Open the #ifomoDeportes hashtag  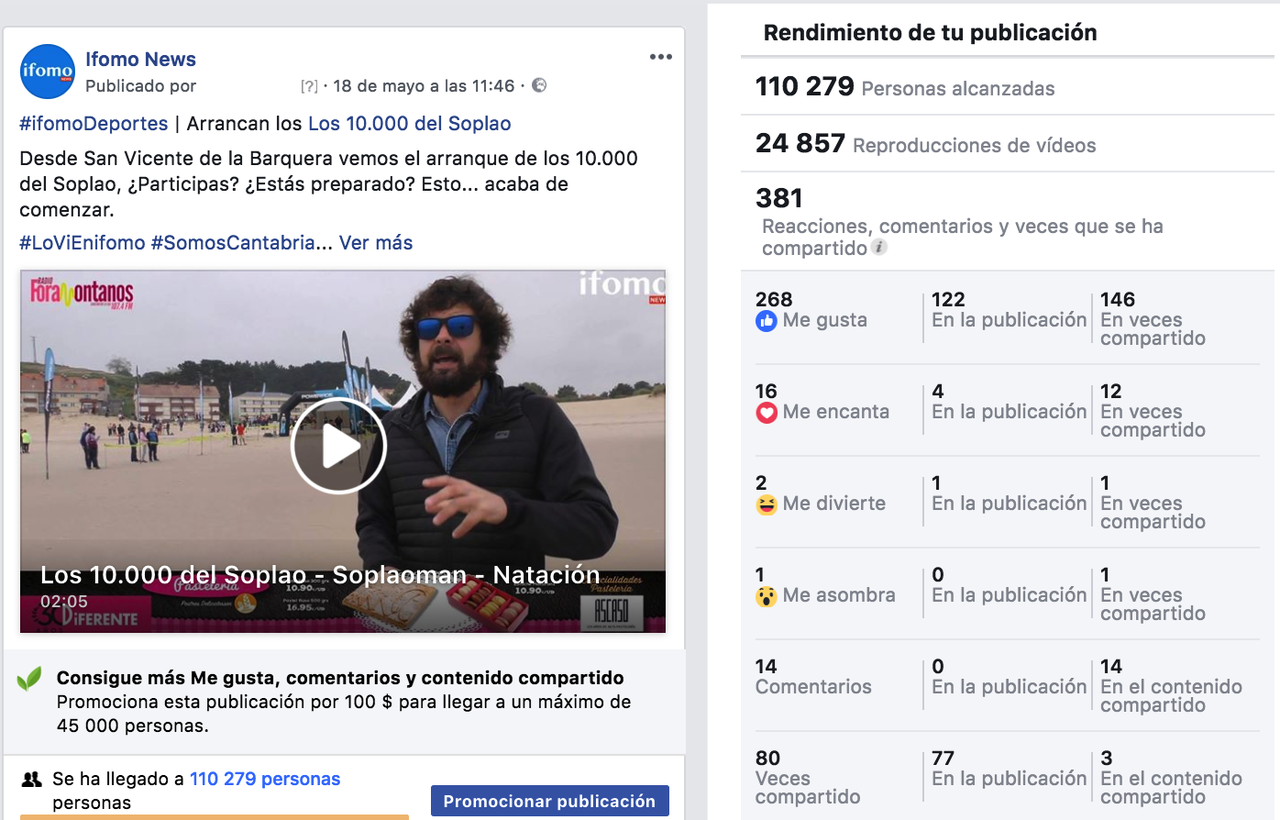coord(94,124)
